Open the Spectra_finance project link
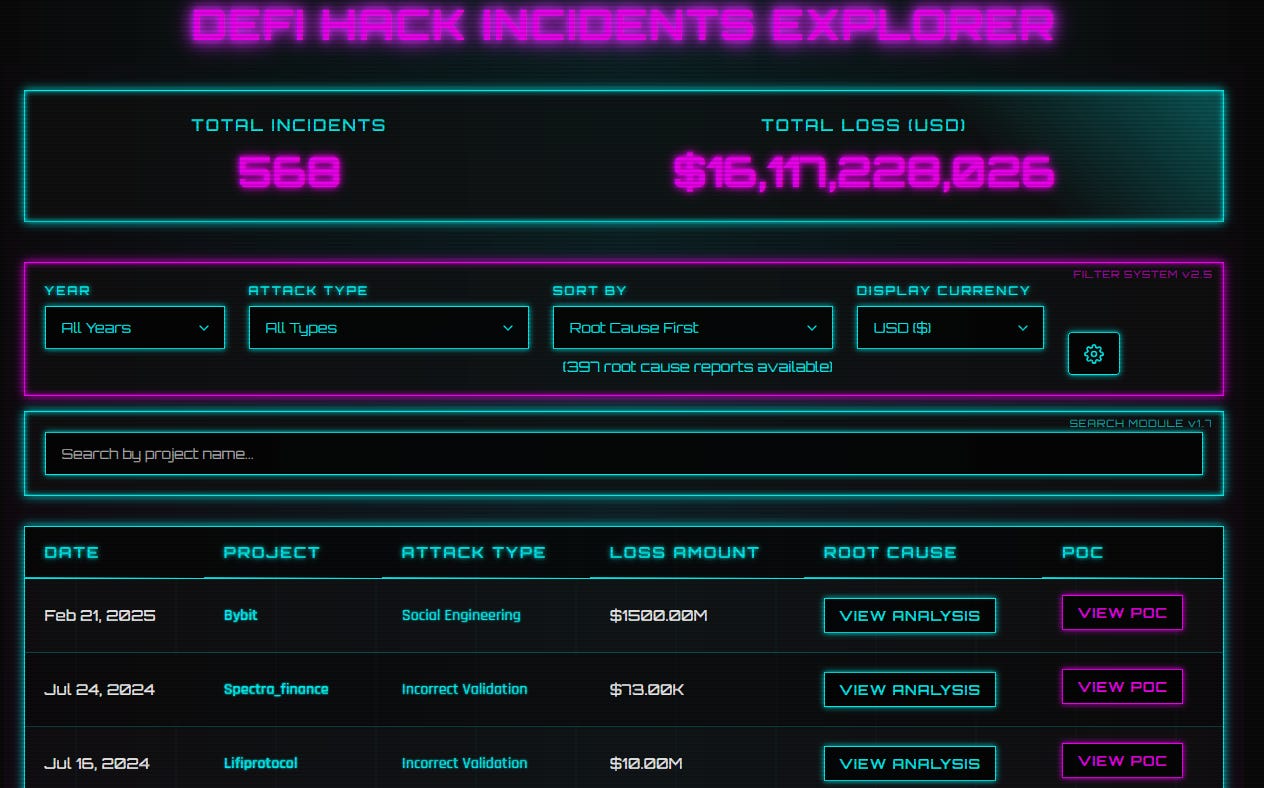 [x=276, y=689]
